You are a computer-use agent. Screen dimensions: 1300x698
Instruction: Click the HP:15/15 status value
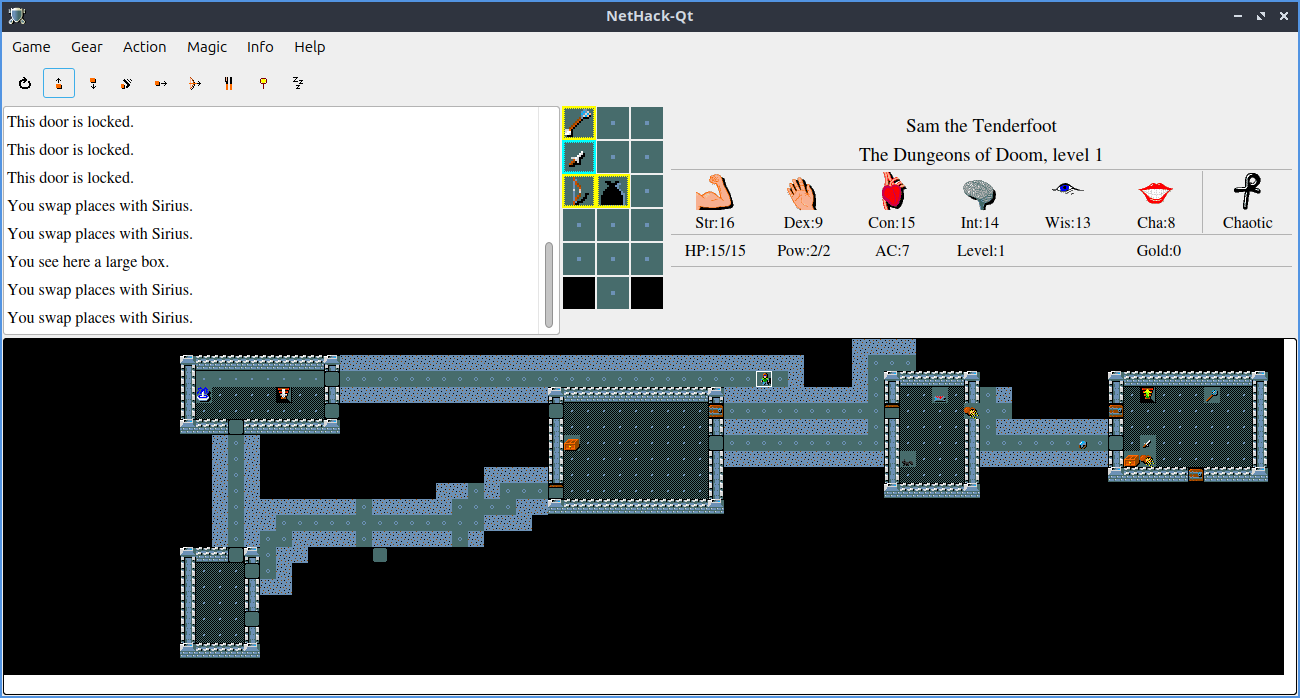(x=714, y=251)
